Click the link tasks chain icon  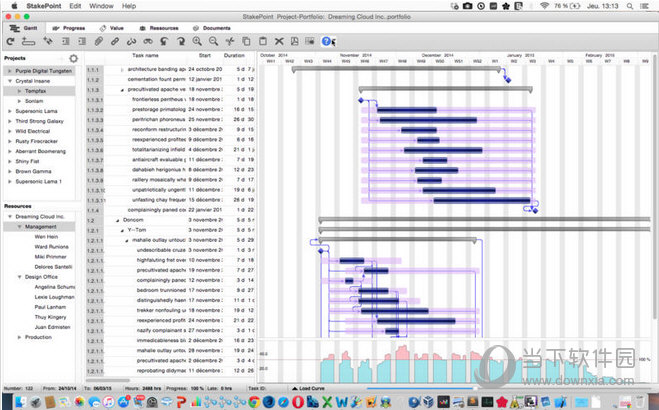[x=115, y=41]
